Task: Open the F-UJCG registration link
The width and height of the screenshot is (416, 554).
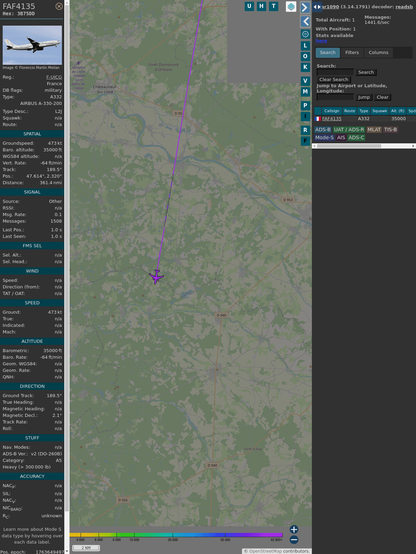Action: point(54,77)
